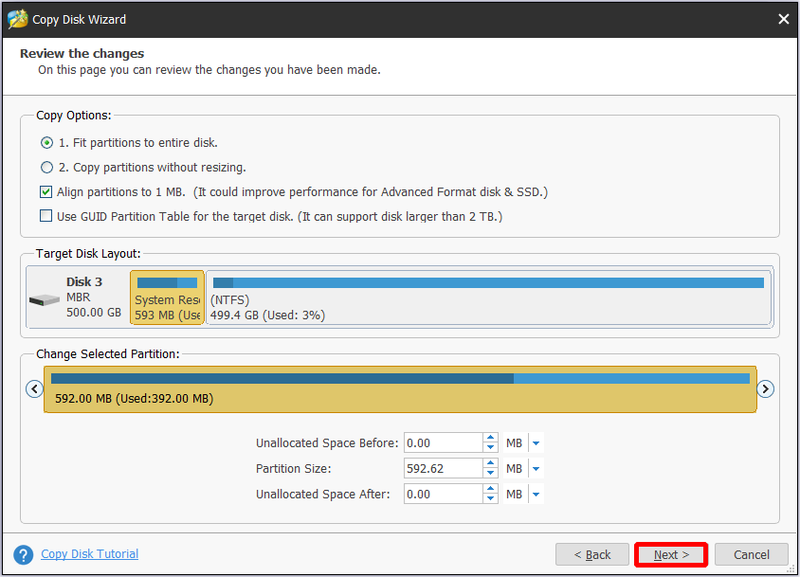Uncheck Align partitions to 1 MB
800x577 pixels.
click(x=46, y=192)
